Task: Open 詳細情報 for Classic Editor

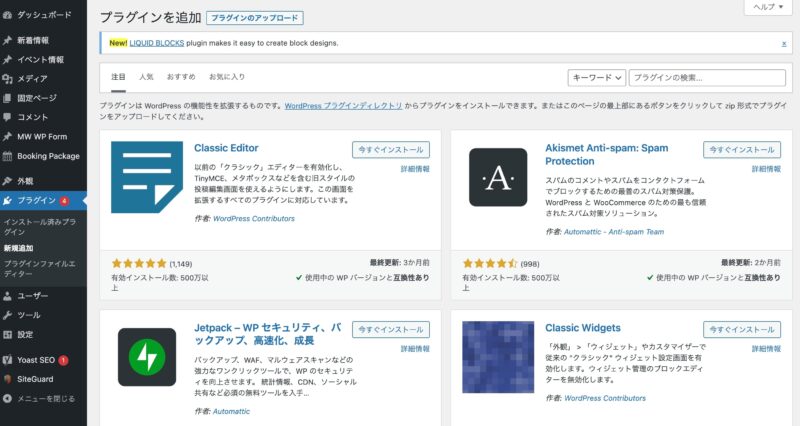Action: pos(415,169)
